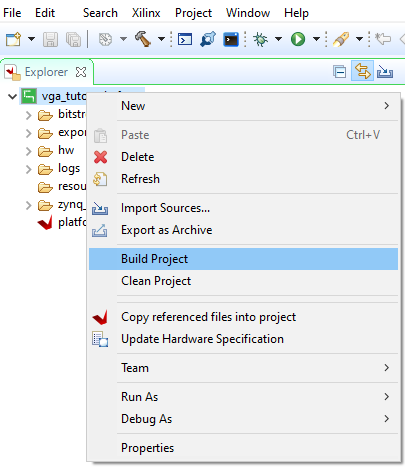
Task: Click the New wizard toolbar icon
Action: pyautogui.click(x=13, y=39)
